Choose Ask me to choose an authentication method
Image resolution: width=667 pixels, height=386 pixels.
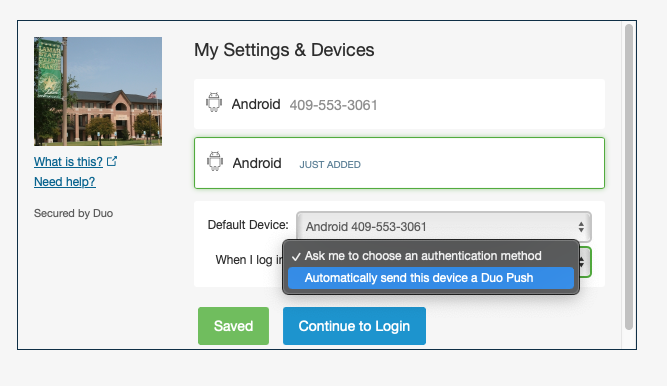(x=431, y=256)
